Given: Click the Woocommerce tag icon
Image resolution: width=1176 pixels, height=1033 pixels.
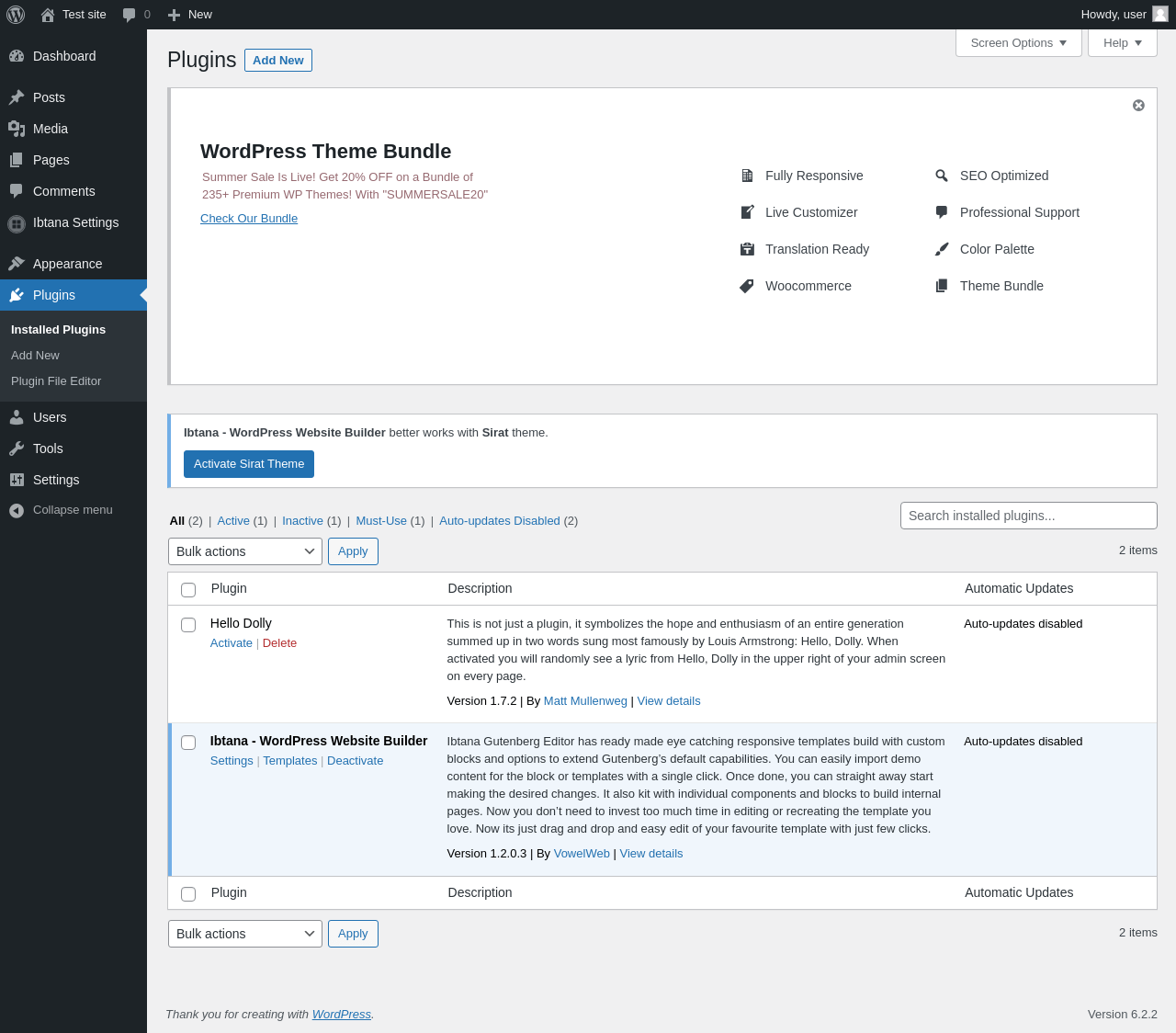Looking at the screenshot, I should pos(747,286).
